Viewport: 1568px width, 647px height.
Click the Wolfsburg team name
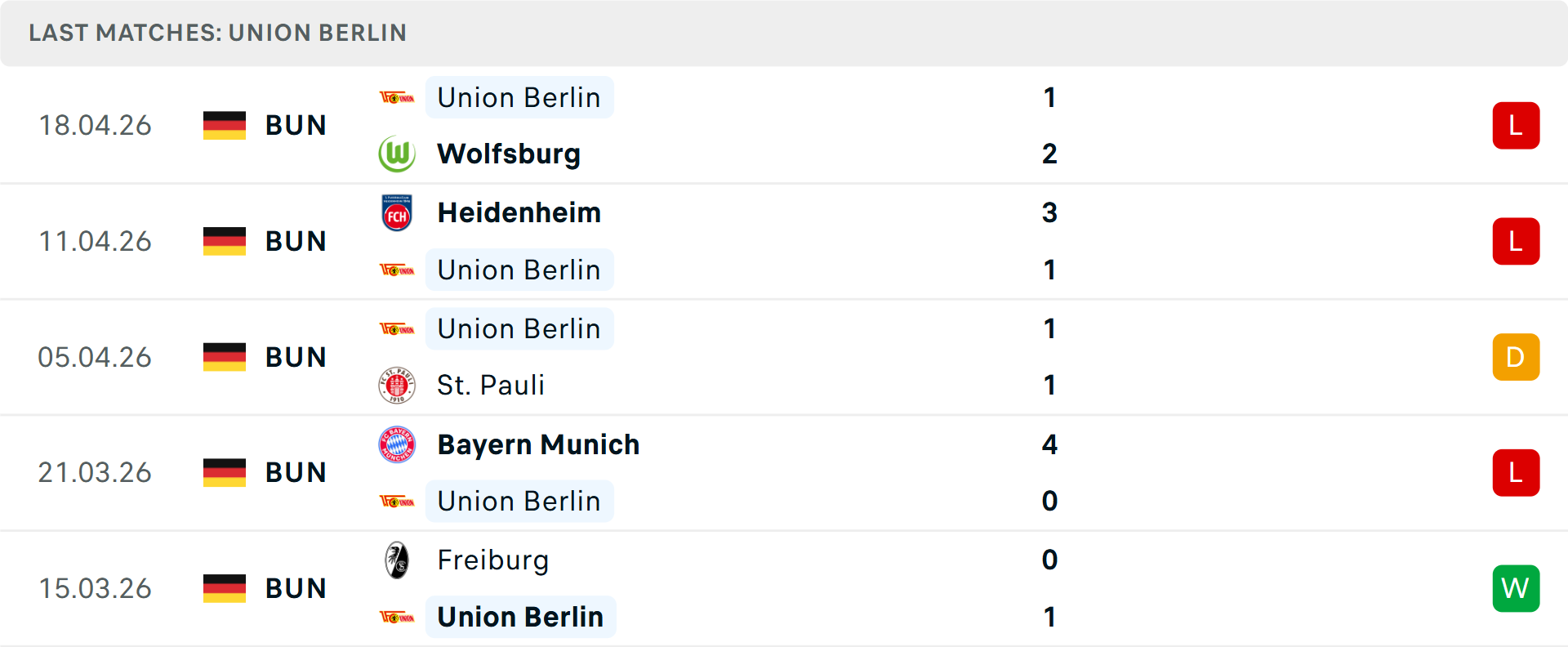click(509, 154)
